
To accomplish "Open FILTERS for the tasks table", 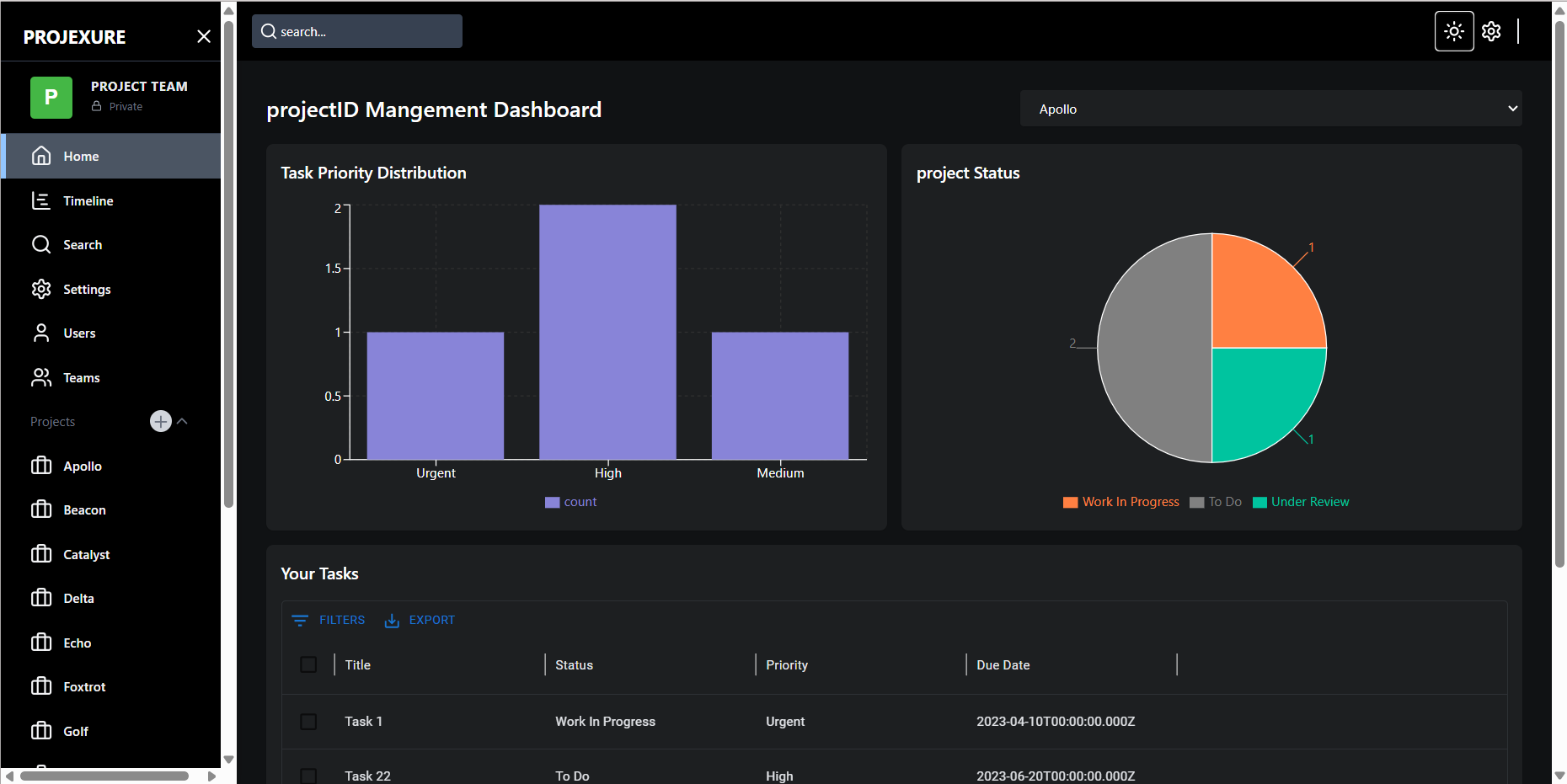I will pos(329,620).
